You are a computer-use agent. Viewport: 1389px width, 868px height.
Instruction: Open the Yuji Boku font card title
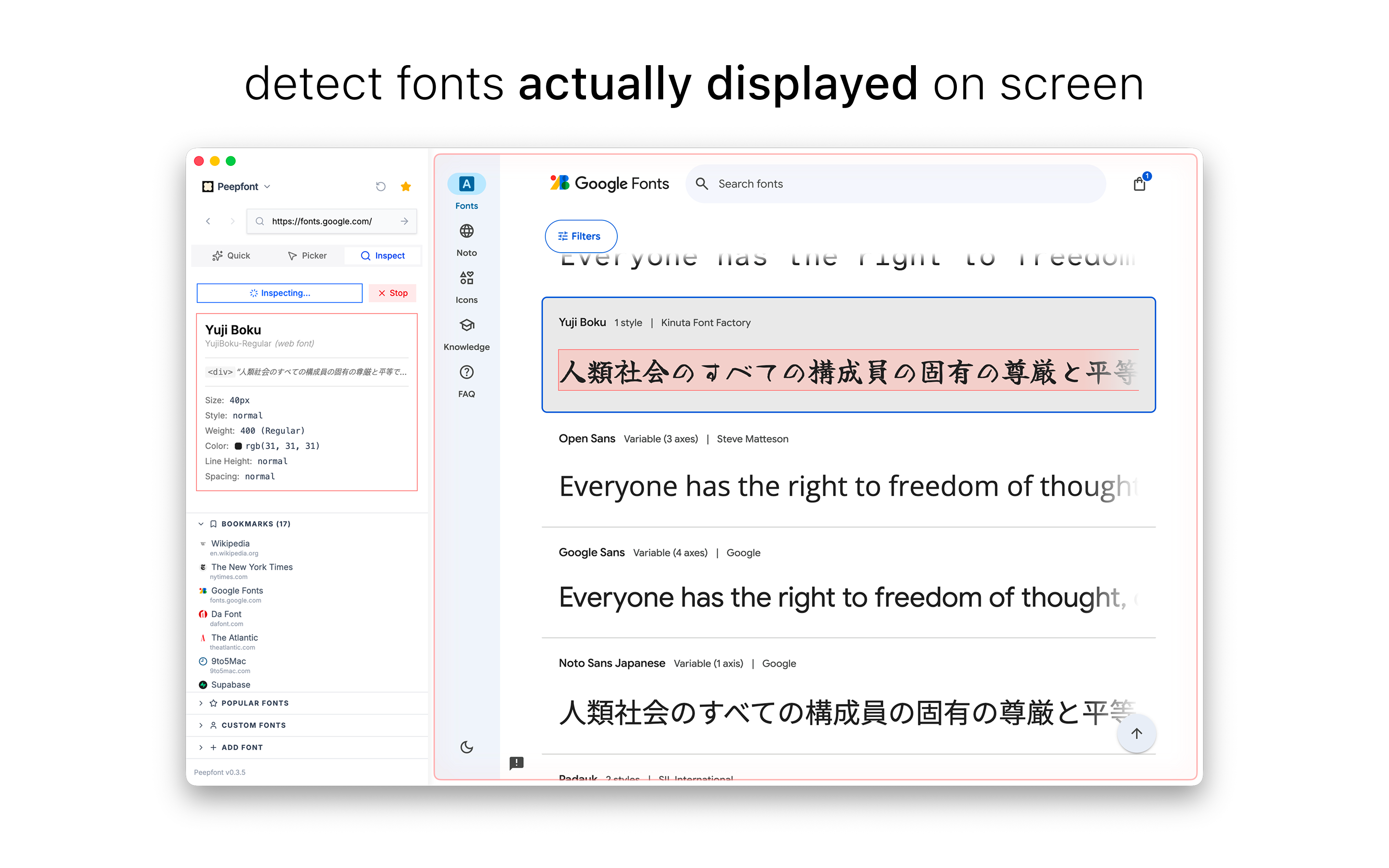coord(582,323)
